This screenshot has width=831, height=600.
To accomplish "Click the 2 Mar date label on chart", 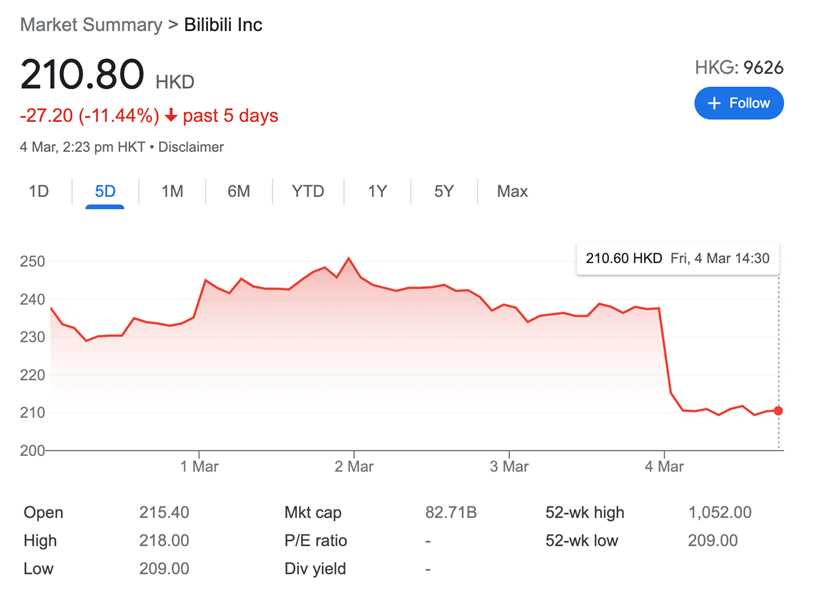I will 354,466.
